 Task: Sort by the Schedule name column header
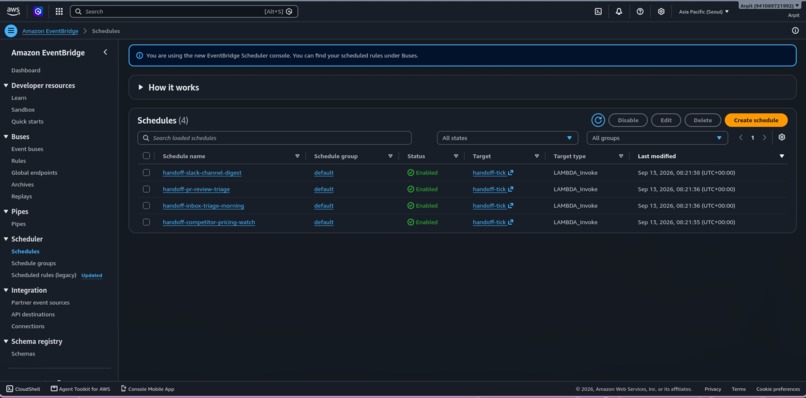click(184, 156)
